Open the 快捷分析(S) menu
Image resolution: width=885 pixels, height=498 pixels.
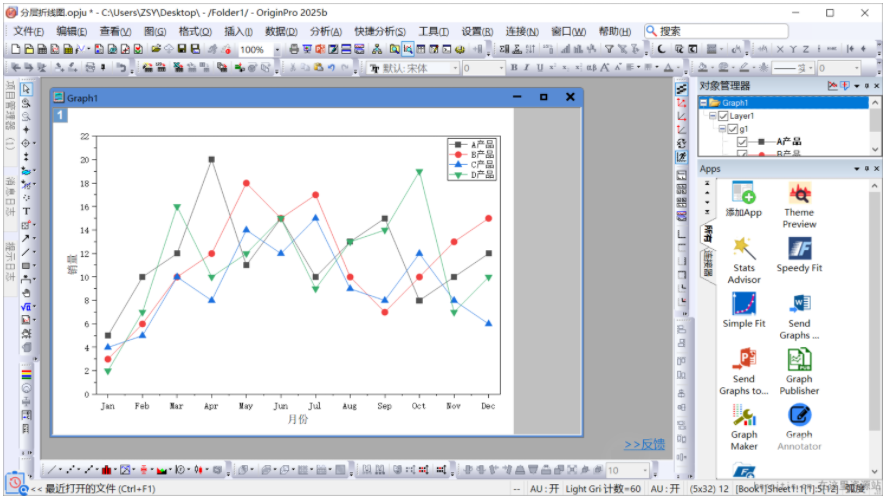tap(380, 31)
